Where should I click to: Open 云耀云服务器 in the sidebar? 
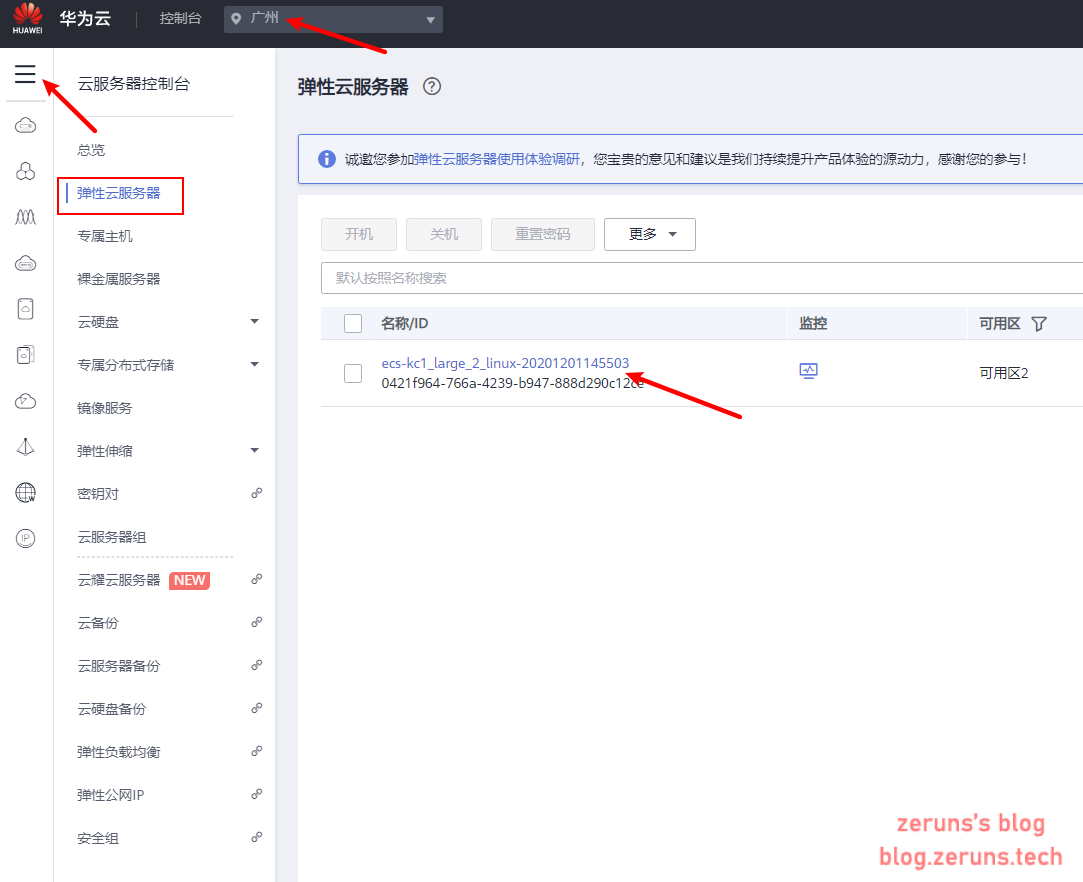(x=119, y=580)
